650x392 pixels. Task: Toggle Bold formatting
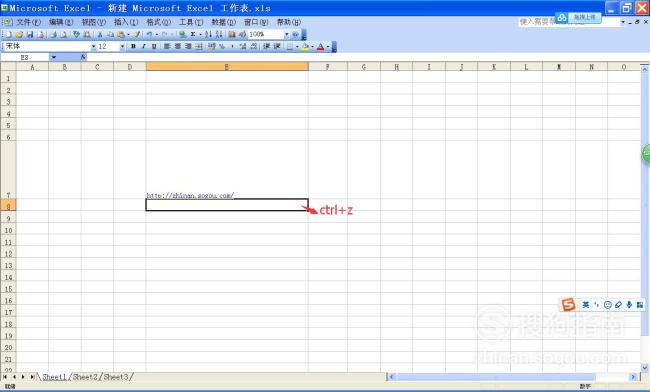(133, 46)
